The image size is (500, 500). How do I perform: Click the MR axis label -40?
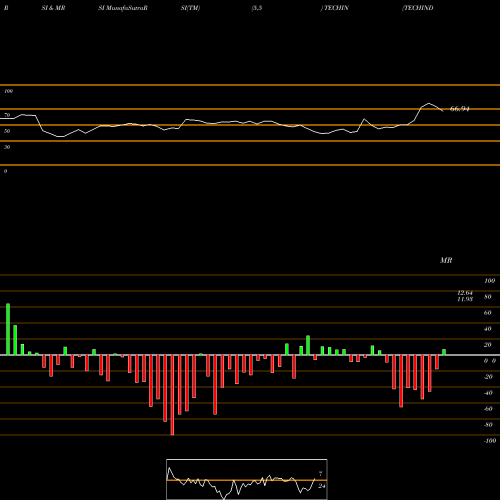click(488, 393)
